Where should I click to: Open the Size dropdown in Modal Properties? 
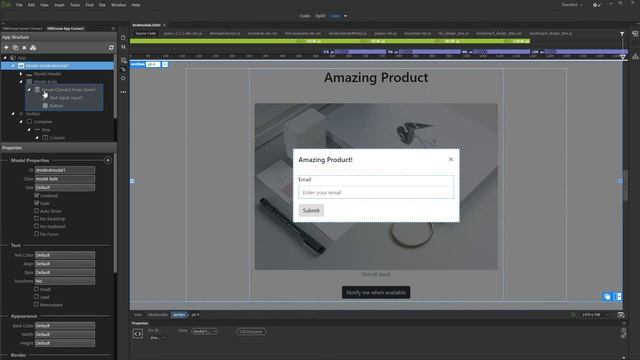click(65, 187)
